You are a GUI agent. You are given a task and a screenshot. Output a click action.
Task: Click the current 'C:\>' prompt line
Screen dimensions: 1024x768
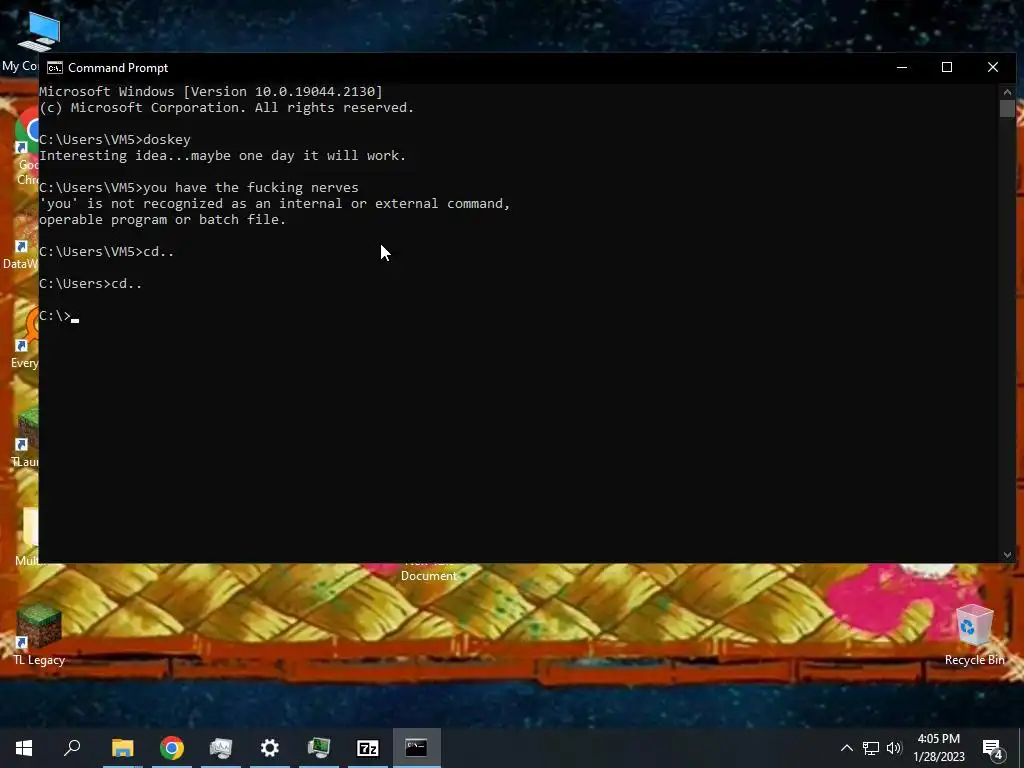pos(59,316)
